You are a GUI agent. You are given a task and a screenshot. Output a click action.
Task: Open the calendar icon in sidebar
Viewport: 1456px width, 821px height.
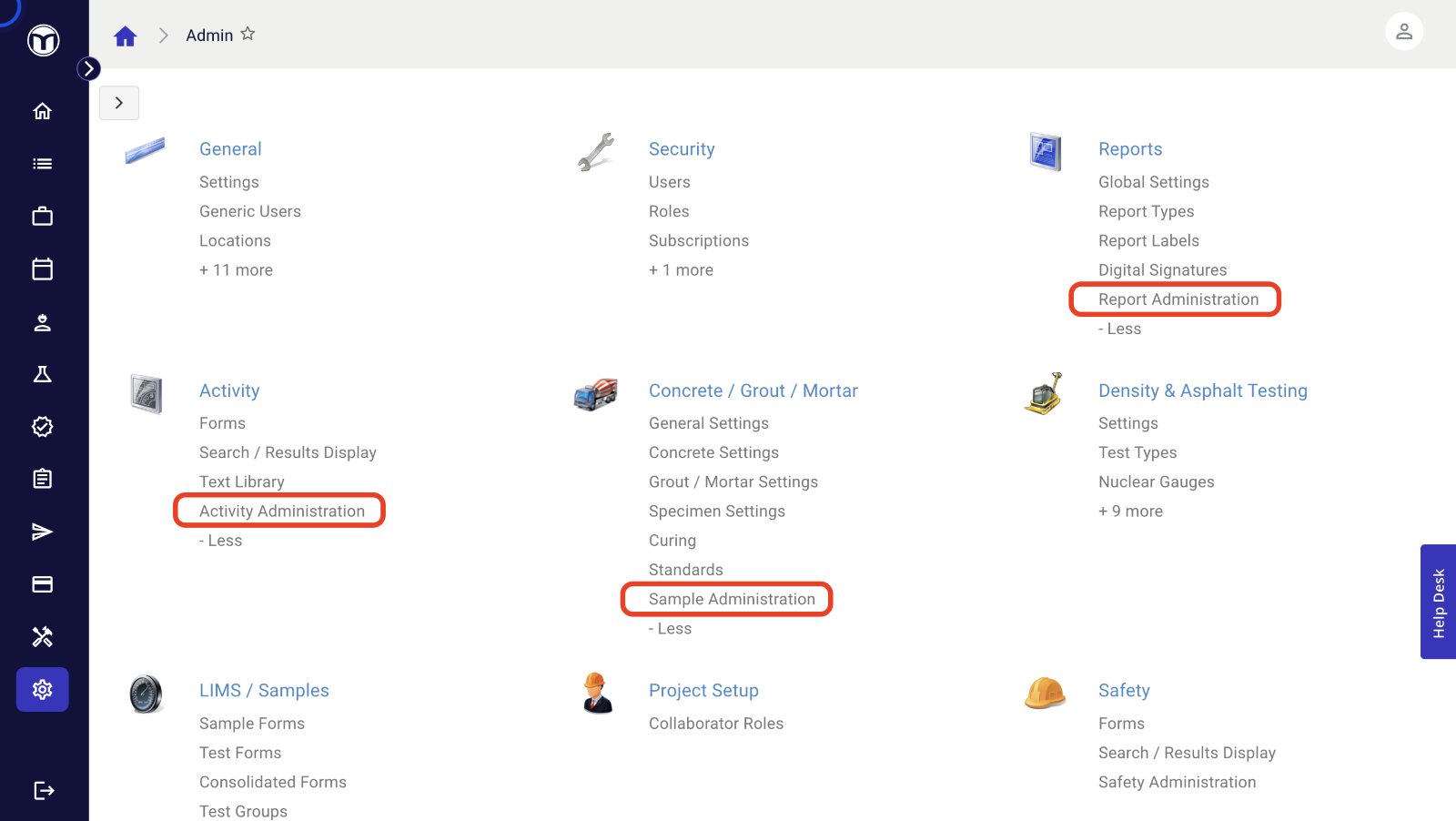point(42,269)
